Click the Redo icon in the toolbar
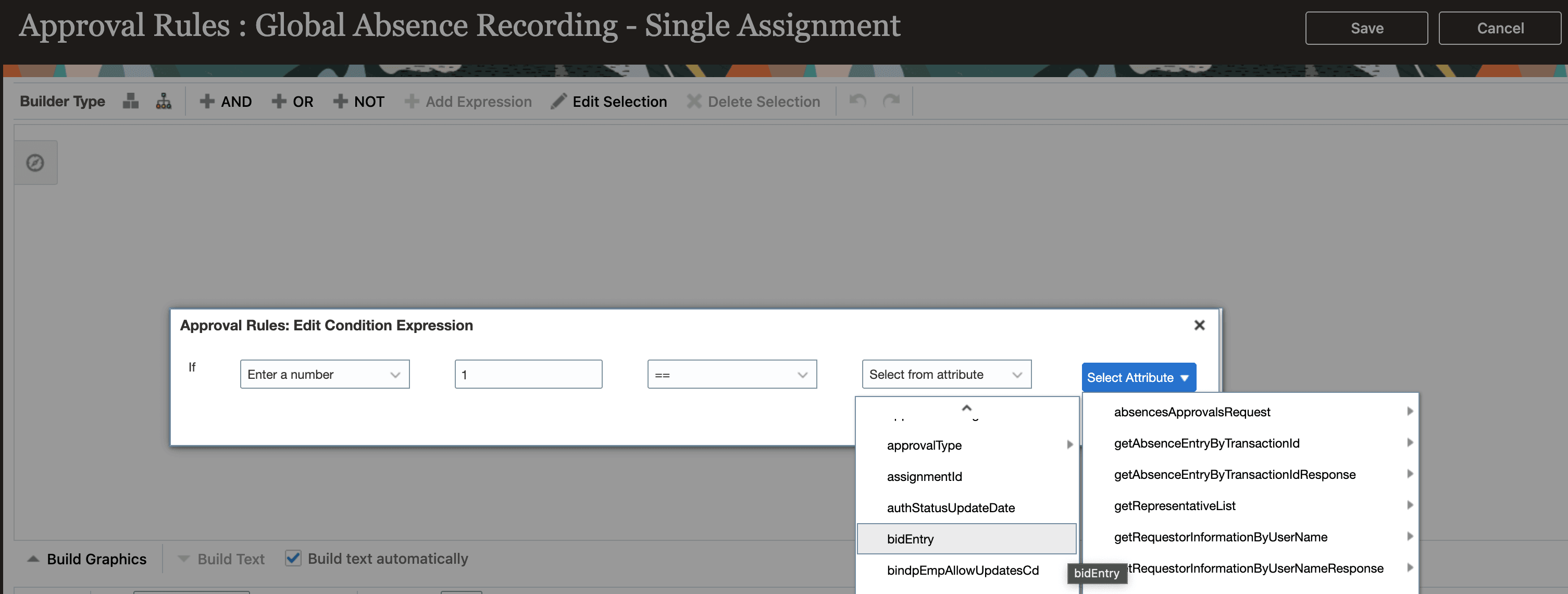Image resolution: width=1568 pixels, height=594 pixels. [891, 101]
